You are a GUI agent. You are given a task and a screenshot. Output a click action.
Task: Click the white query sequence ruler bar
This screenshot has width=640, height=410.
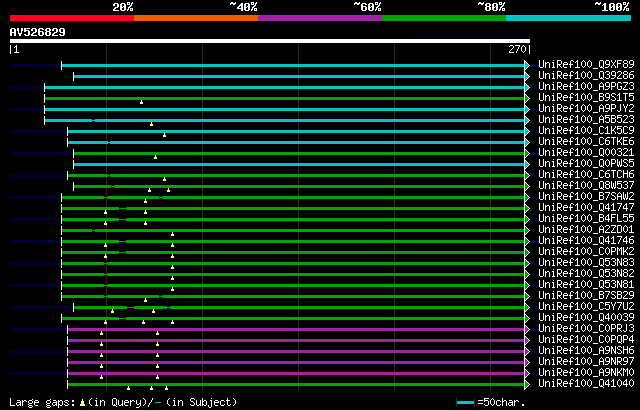(270, 41)
